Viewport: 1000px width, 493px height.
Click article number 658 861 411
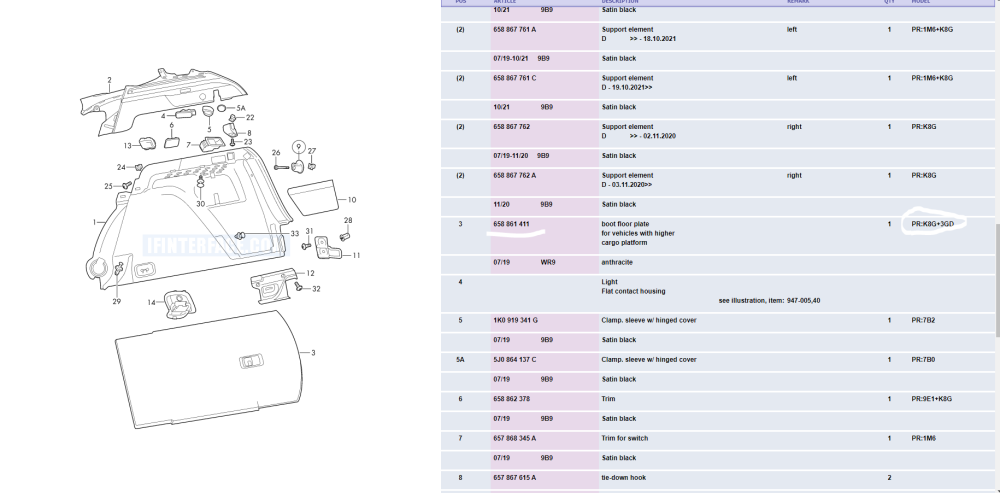[x=512, y=224]
